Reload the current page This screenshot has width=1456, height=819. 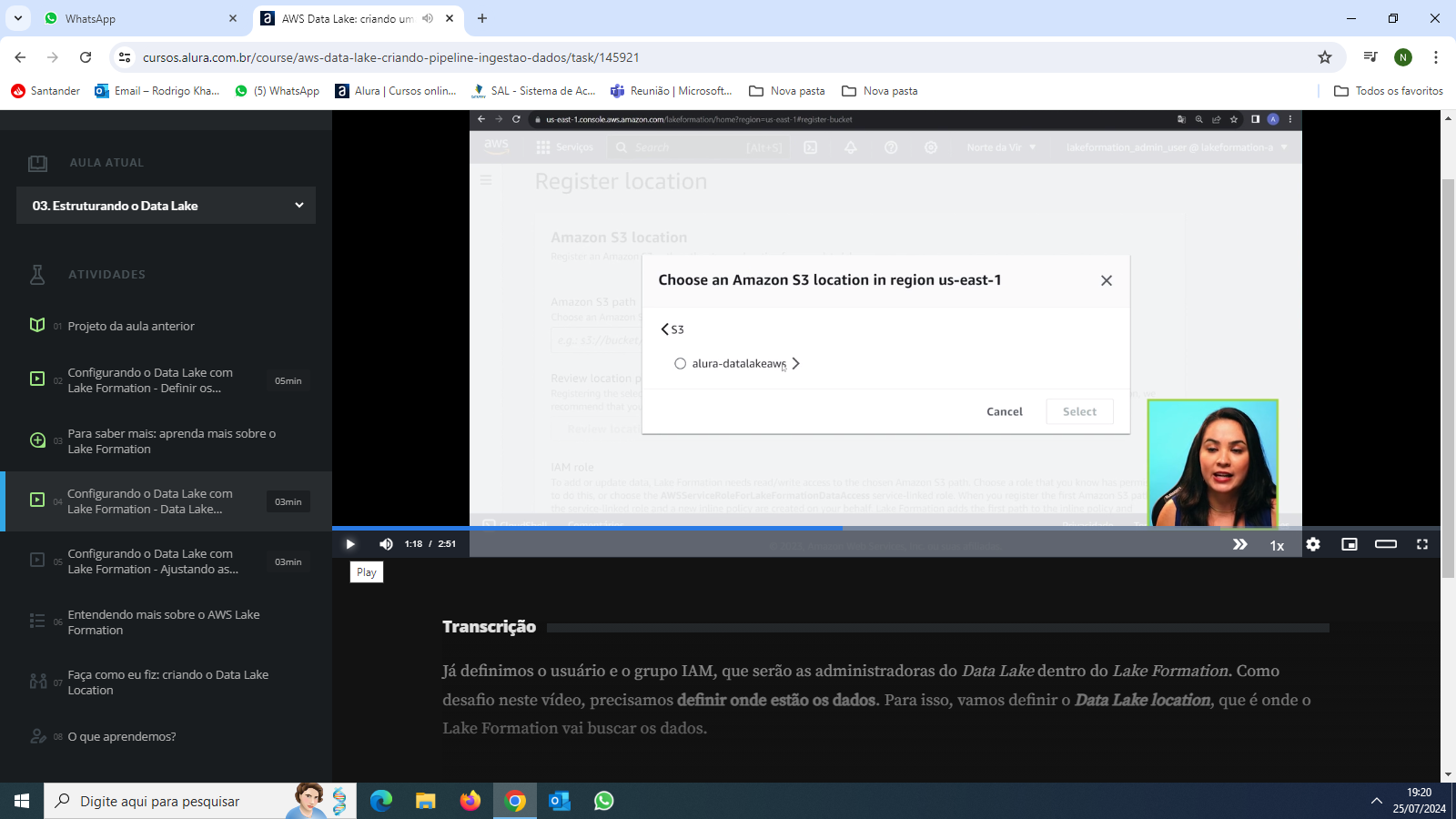[x=86, y=57]
